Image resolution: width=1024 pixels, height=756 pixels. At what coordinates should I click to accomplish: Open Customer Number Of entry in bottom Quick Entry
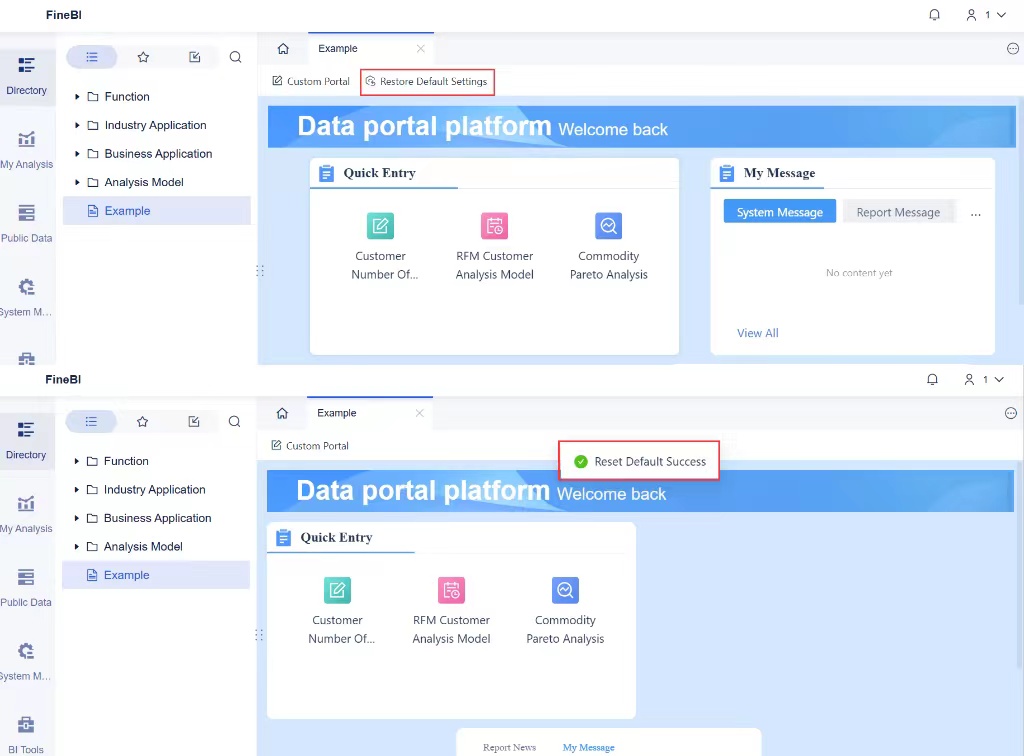(337, 610)
